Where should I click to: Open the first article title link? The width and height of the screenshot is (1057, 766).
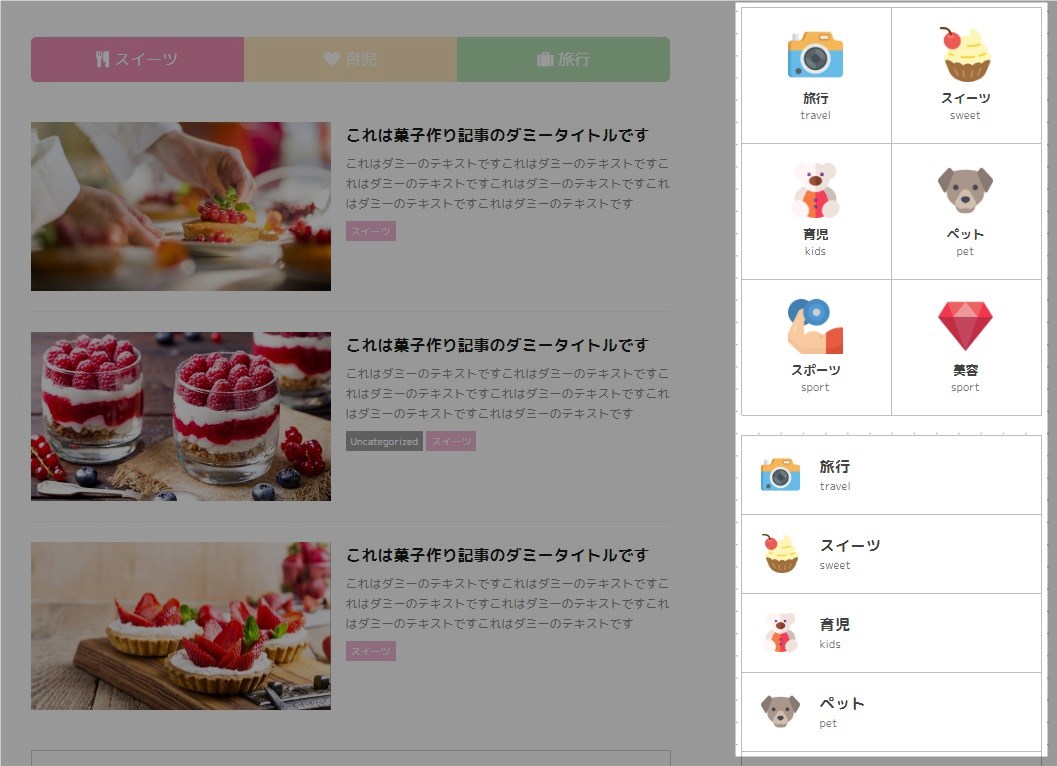click(497, 136)
